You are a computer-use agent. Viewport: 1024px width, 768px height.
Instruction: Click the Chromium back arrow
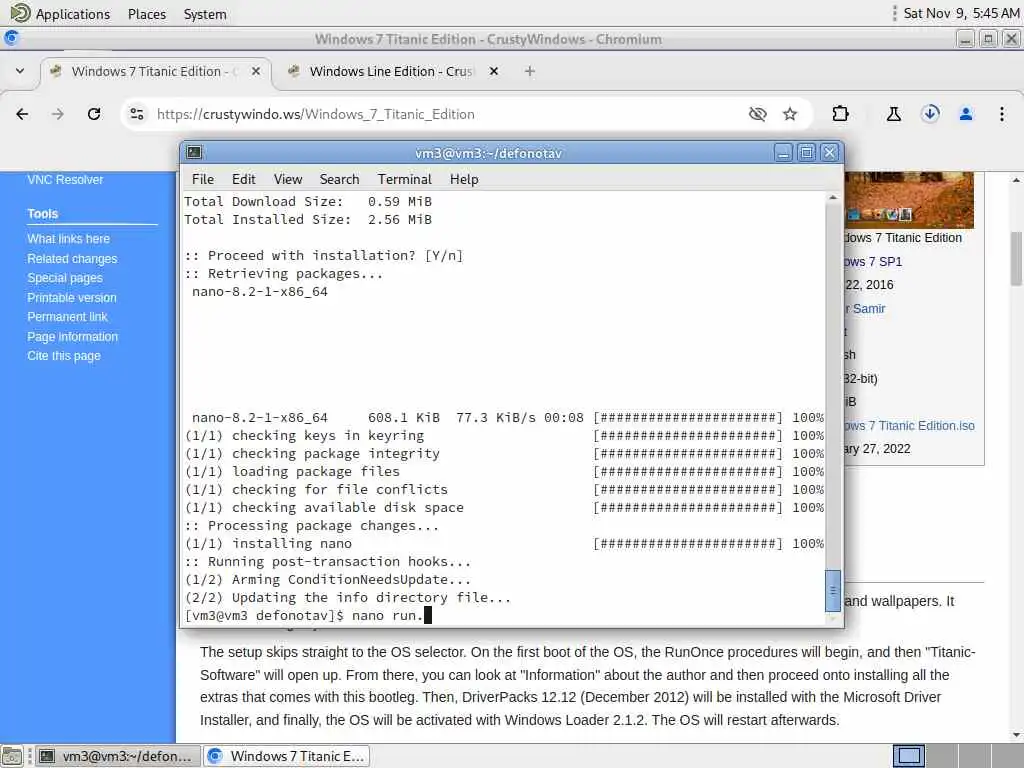pos(22,114)
